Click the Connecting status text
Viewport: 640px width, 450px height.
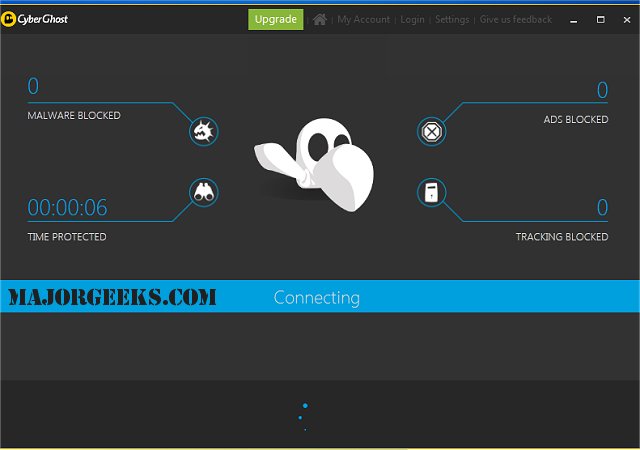[317, 298]
